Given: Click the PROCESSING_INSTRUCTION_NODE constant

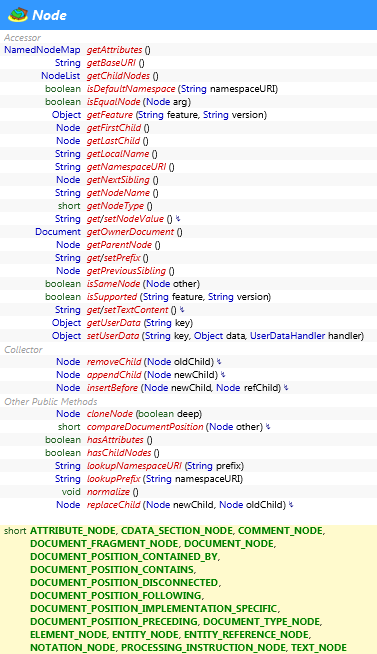Looking at the screenshot, I should pos(203,647).
